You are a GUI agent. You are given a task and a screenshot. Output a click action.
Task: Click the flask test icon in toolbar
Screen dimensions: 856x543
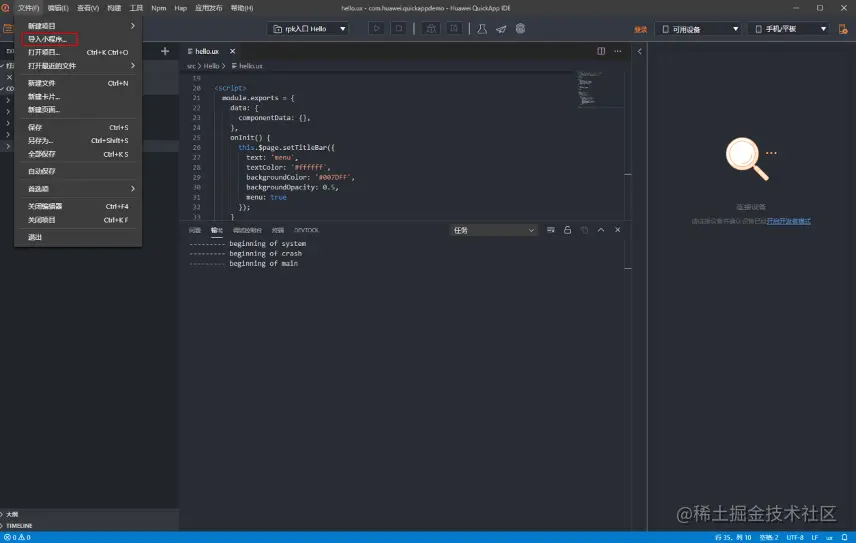(x=482, y=29)
